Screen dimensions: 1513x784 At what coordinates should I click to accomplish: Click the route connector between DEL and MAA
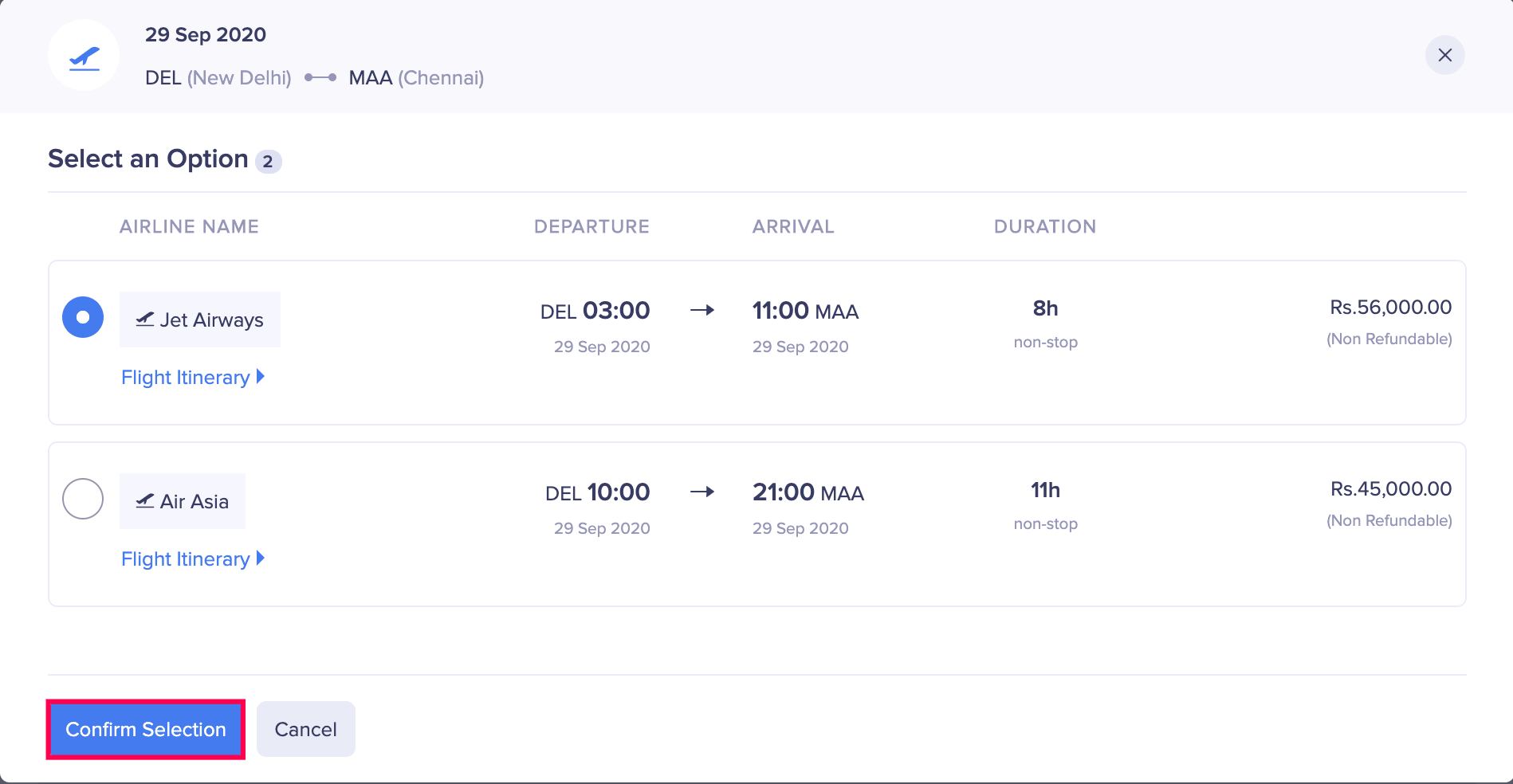tap(320, 78)
